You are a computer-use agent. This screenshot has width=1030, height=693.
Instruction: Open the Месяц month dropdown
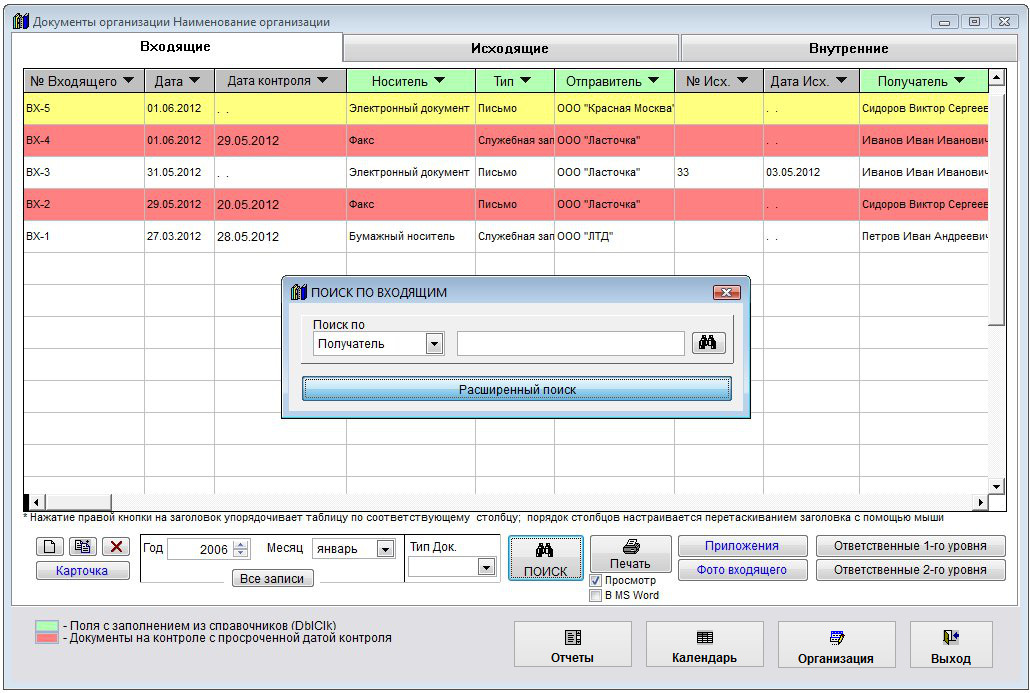385,549
